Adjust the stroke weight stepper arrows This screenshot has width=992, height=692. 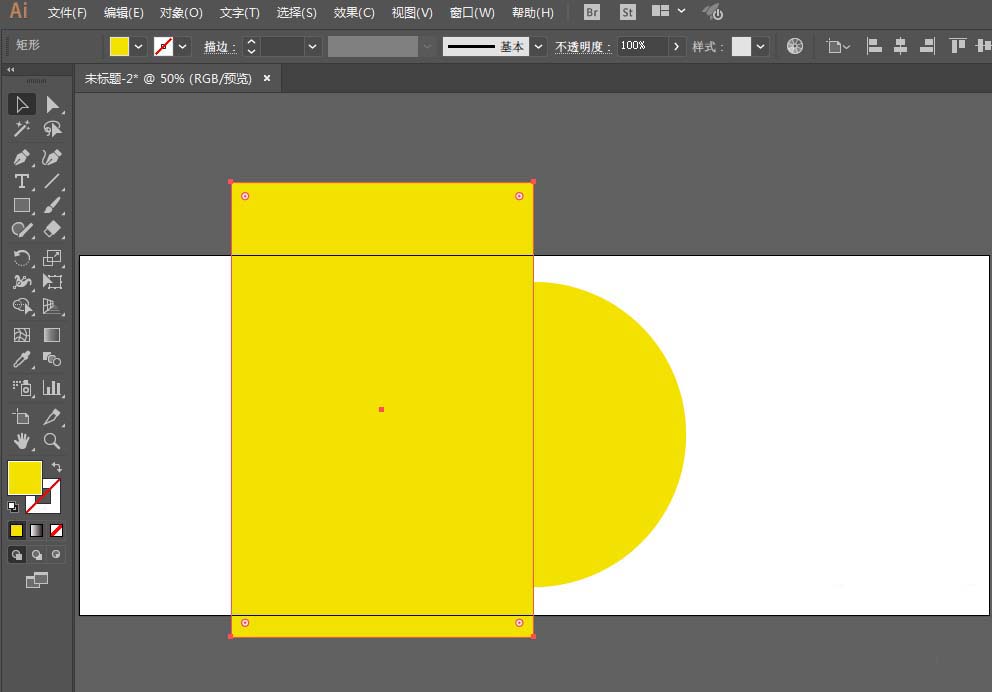coord(251,46)
